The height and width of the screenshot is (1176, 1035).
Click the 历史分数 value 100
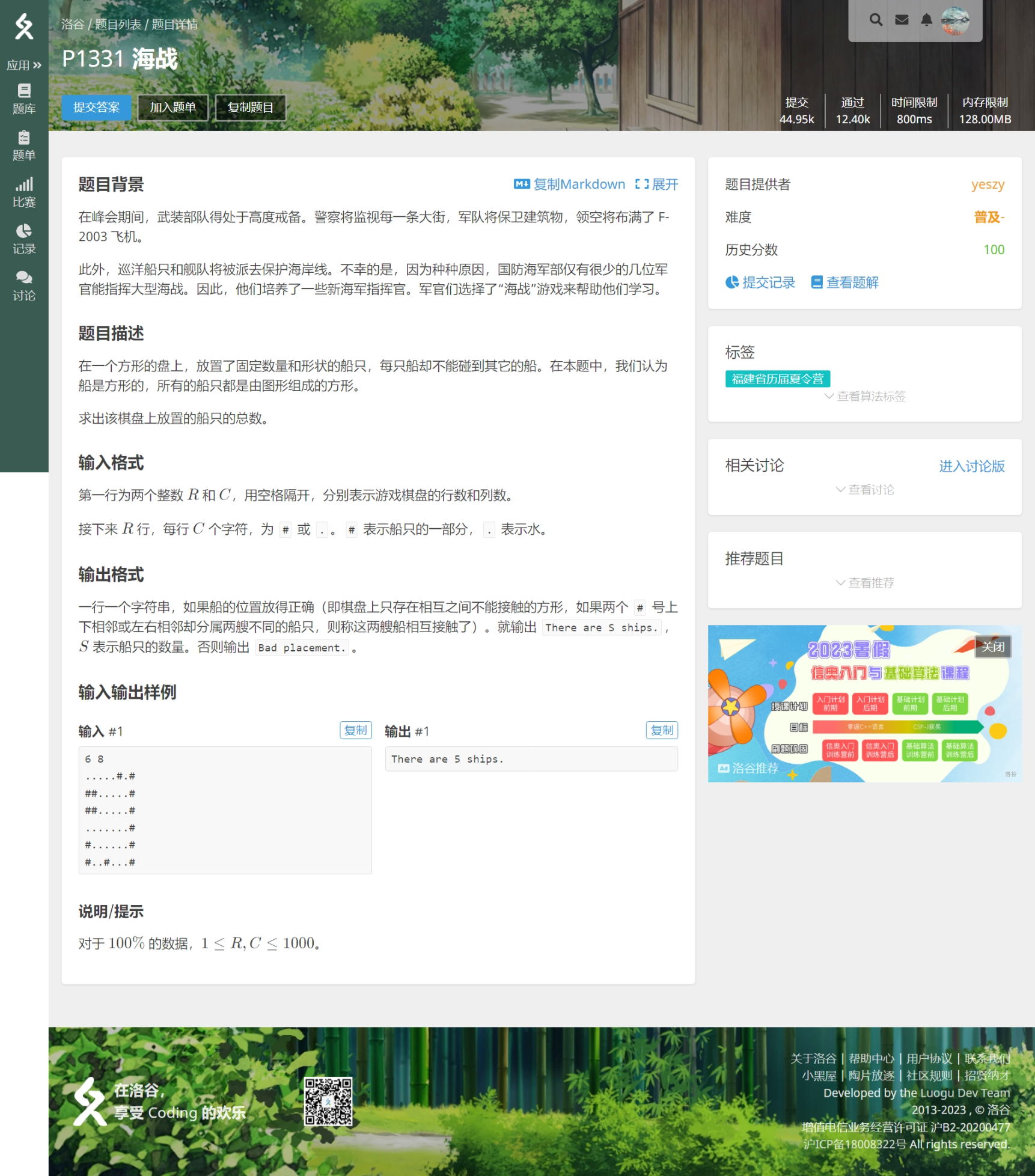tap(994, 249)
